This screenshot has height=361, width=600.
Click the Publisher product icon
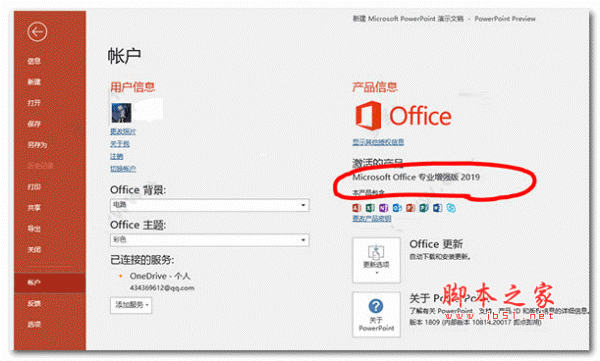pyautogui.click(x=424, y=207)
